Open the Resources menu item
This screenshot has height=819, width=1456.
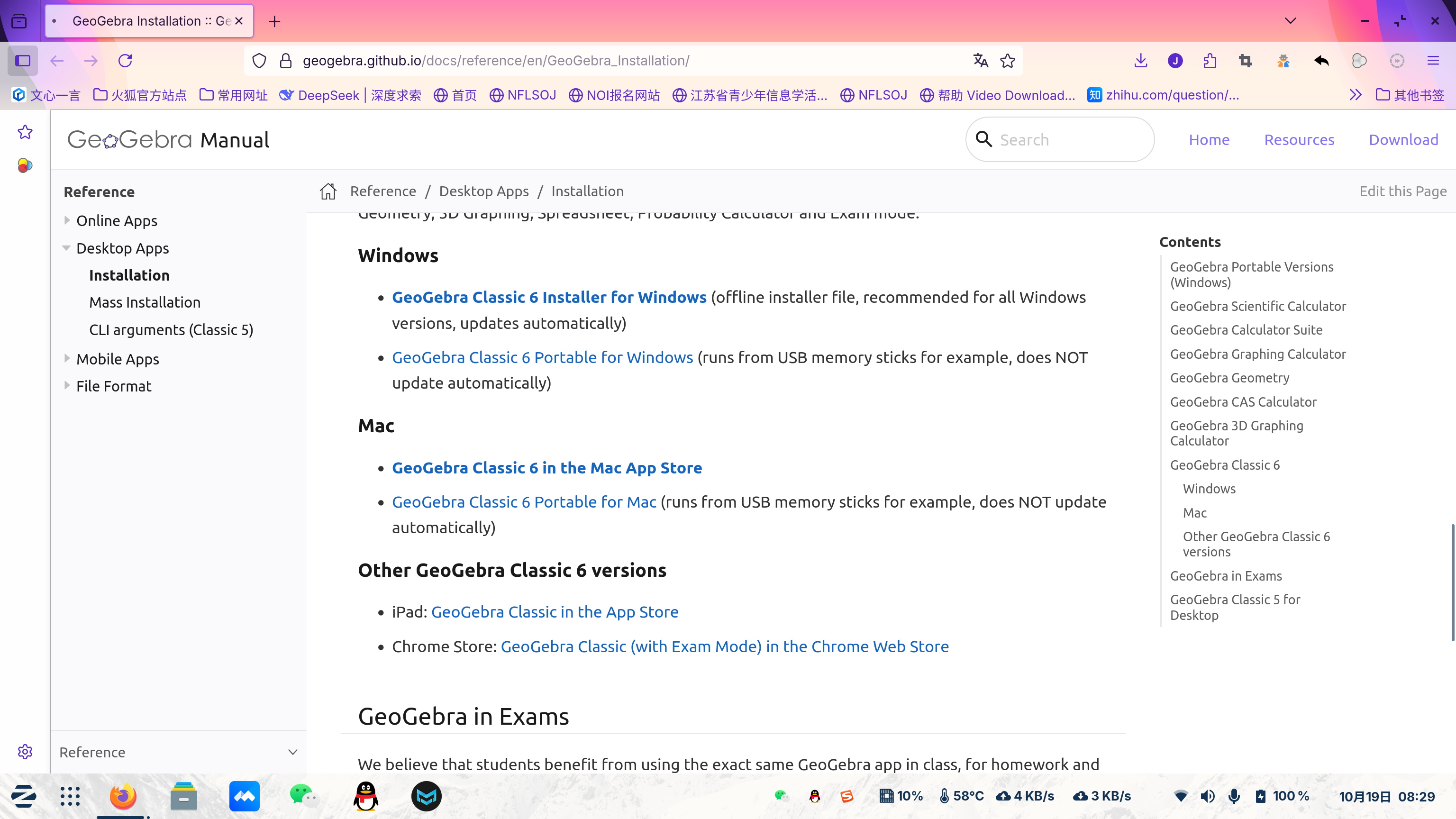1299,140
